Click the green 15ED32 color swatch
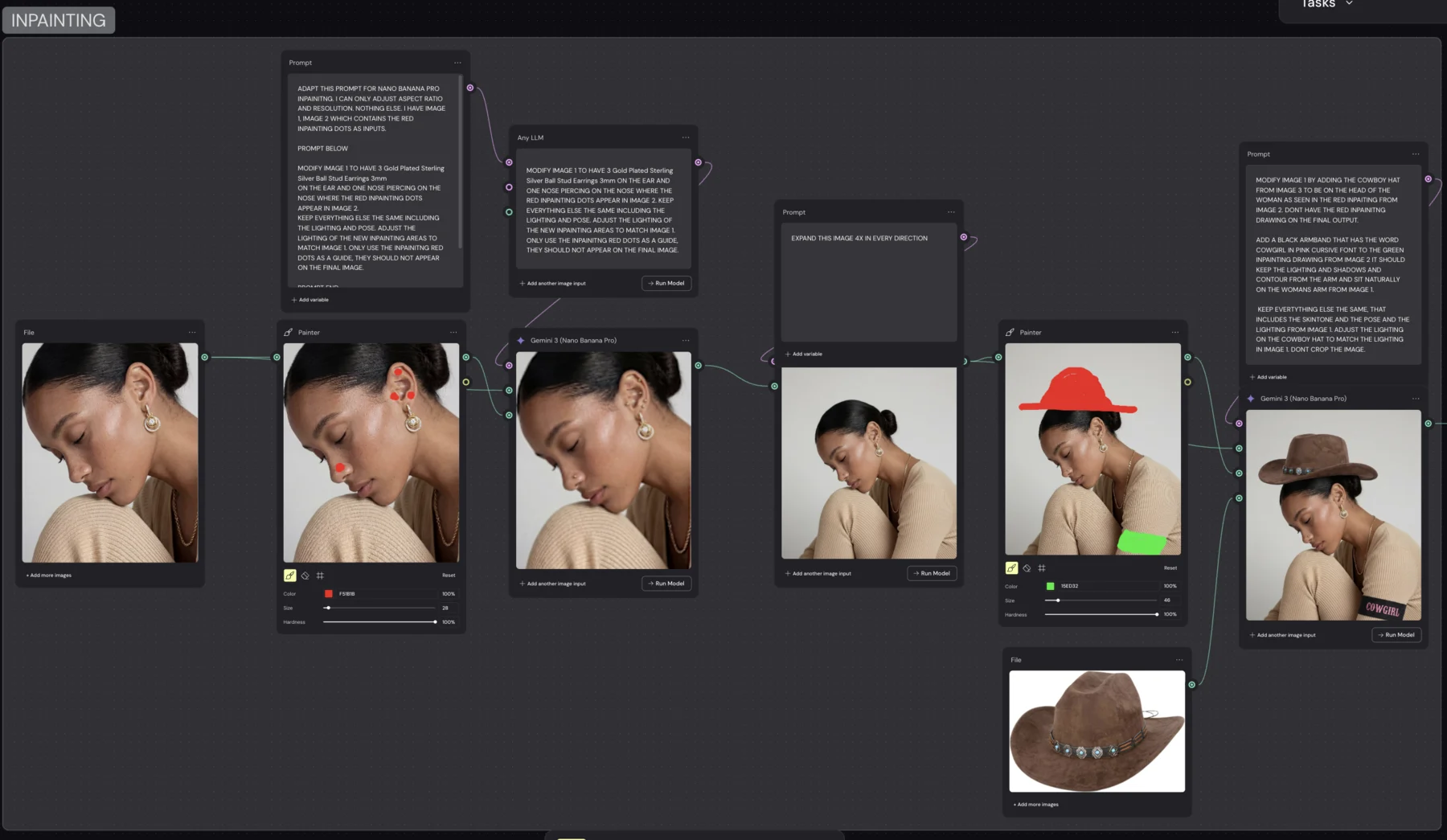 tap(1050, 586)
